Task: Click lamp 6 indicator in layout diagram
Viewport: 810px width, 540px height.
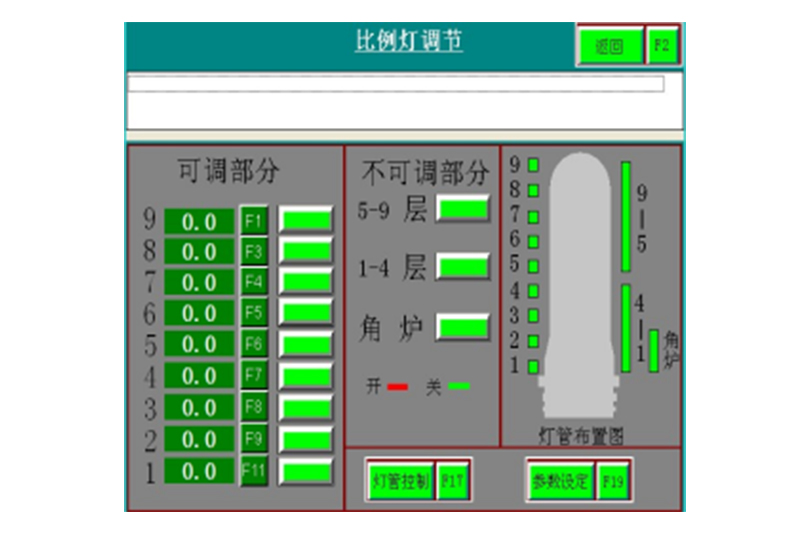Action: coord(533,241)
